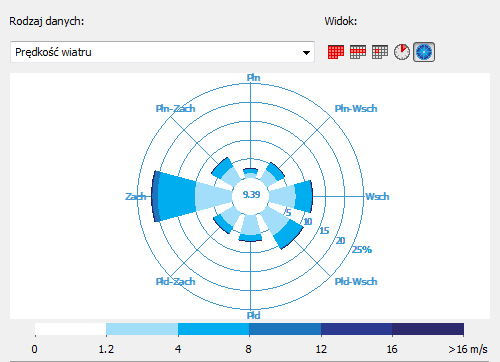This screenshot has height=362, width=500.
Task: Select the grid view with red column
Action: (380, 52)
